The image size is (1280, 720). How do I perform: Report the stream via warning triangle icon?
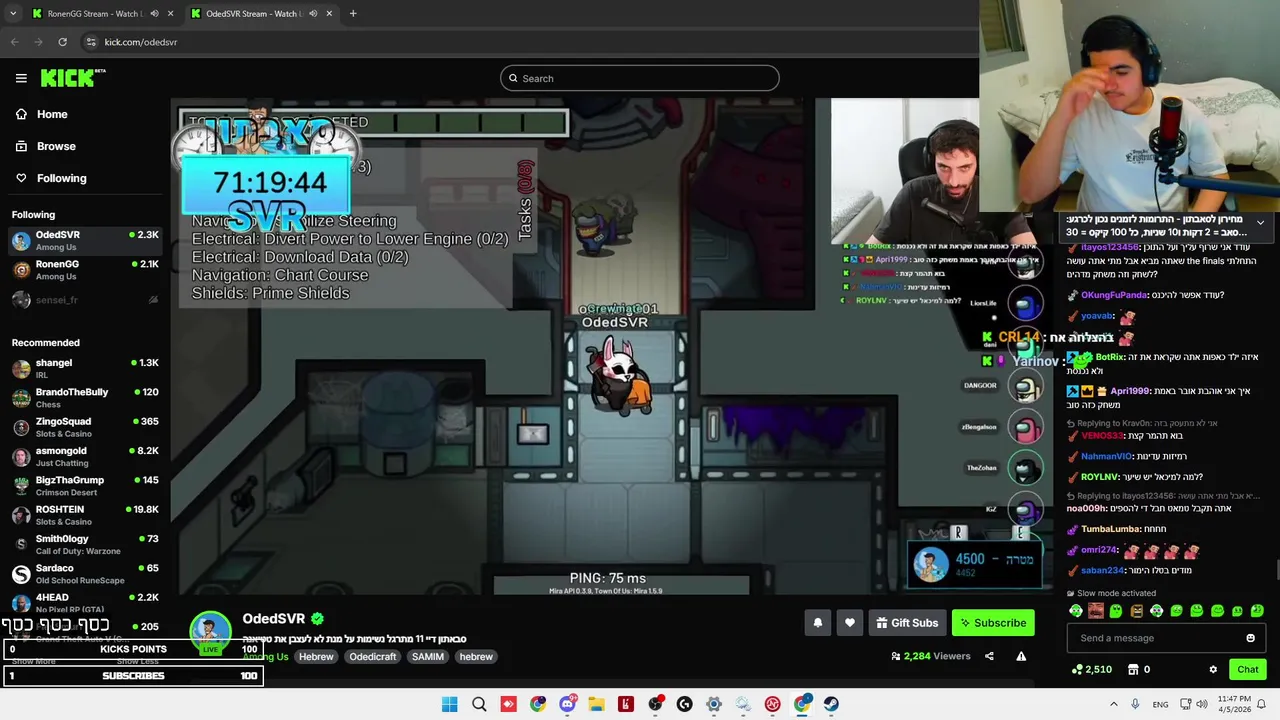pyautogui.click(x=1021, y=656)
